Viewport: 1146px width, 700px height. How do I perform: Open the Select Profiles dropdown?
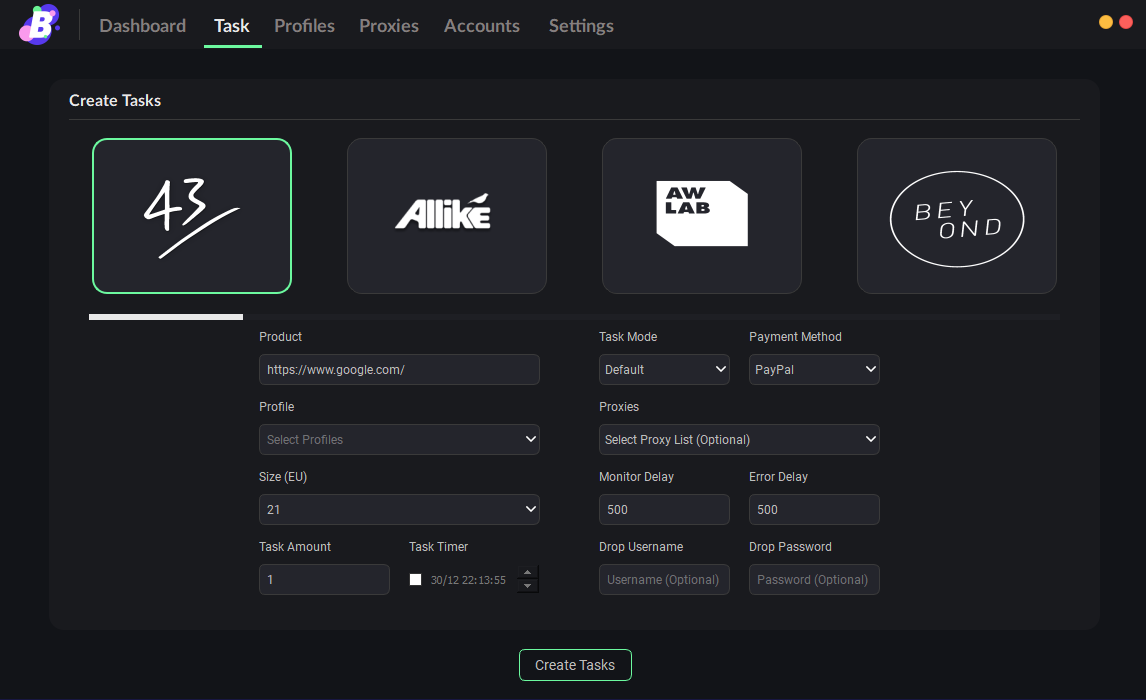tap(399, 439)
